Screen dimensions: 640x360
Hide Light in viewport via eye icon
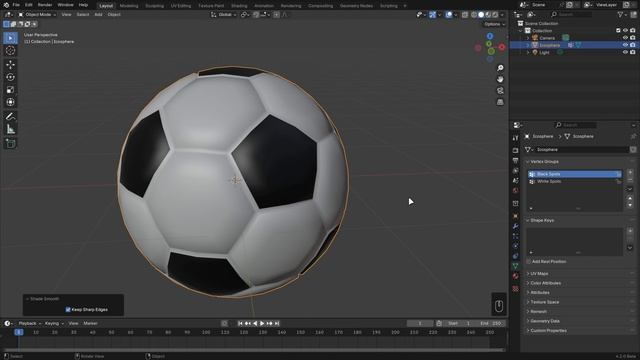pyautogui.click(x=625, y=53)
